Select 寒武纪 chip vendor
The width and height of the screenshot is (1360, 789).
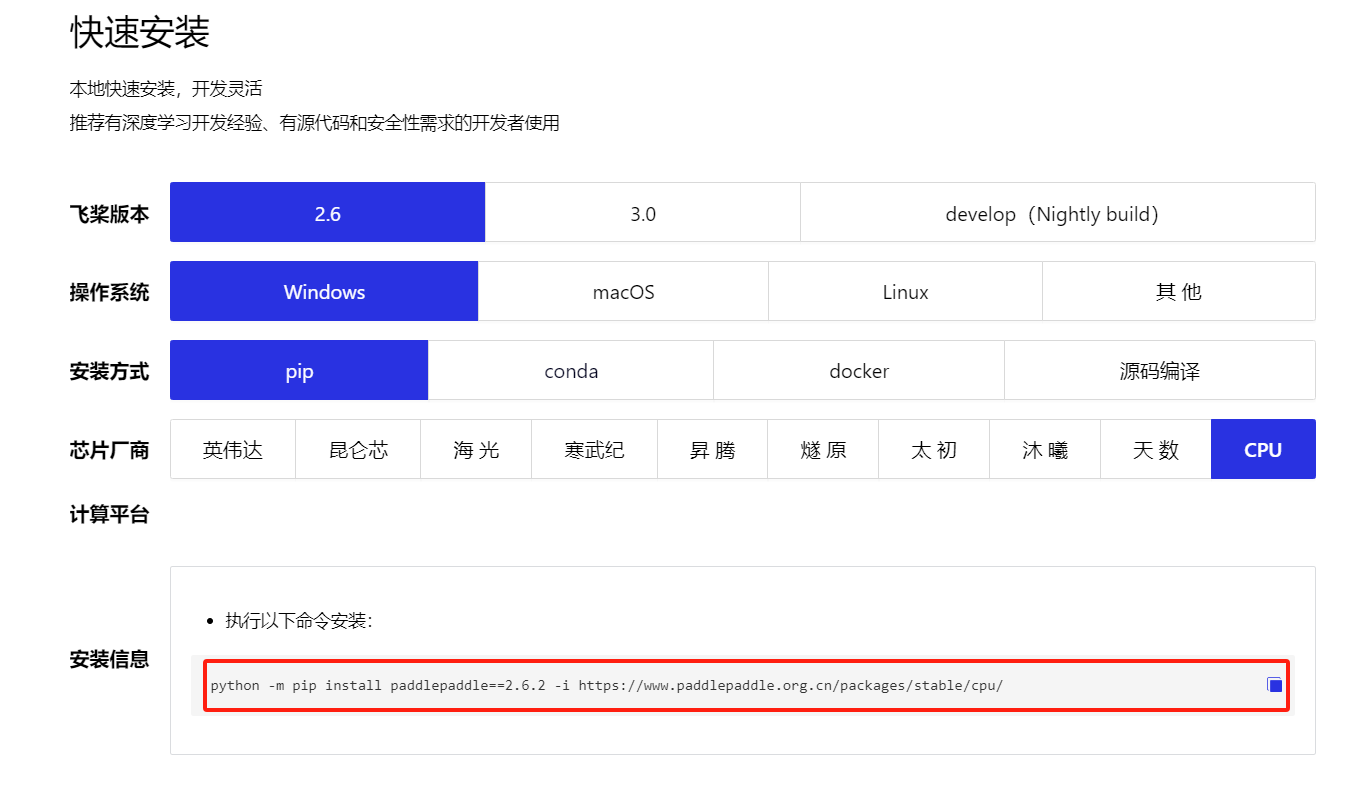tap(594, 449)
